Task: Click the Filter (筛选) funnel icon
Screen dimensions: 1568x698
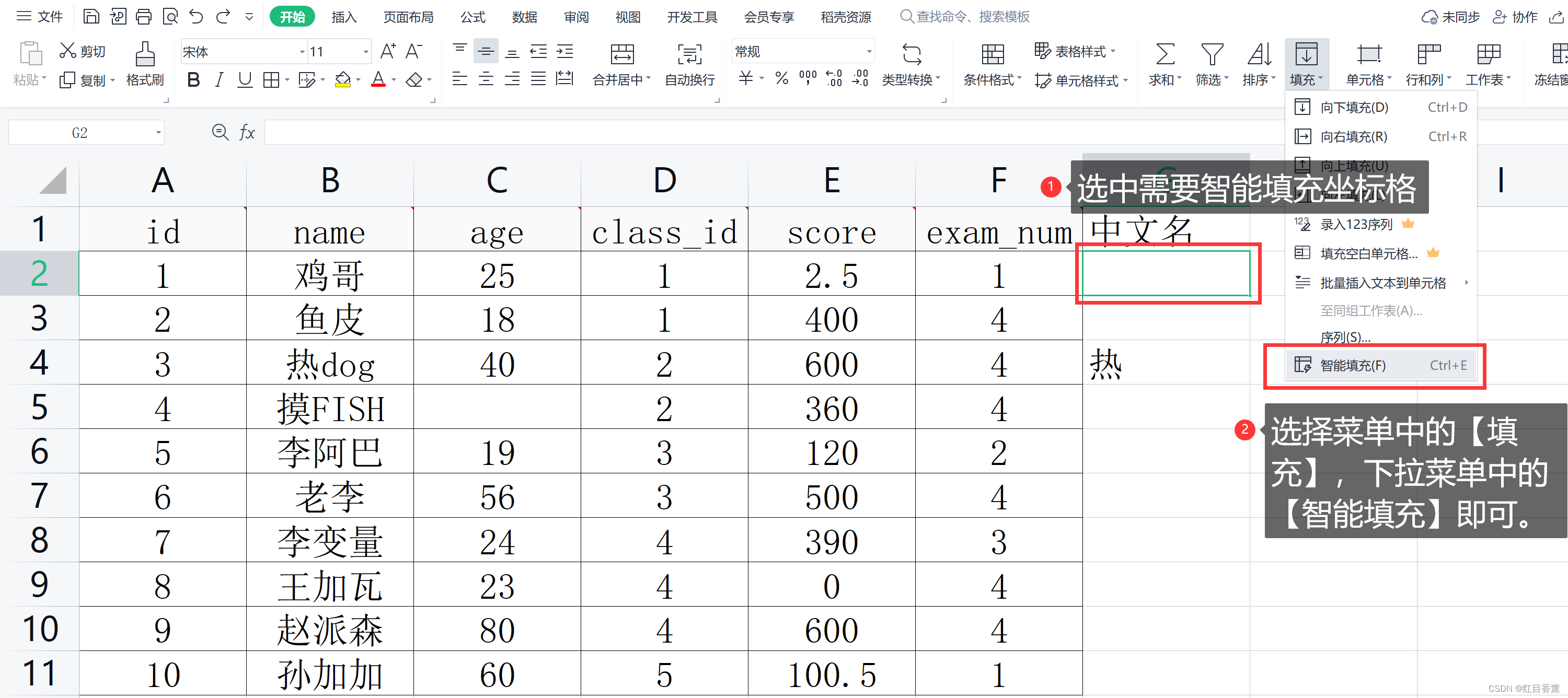Action: point(1212,55)
